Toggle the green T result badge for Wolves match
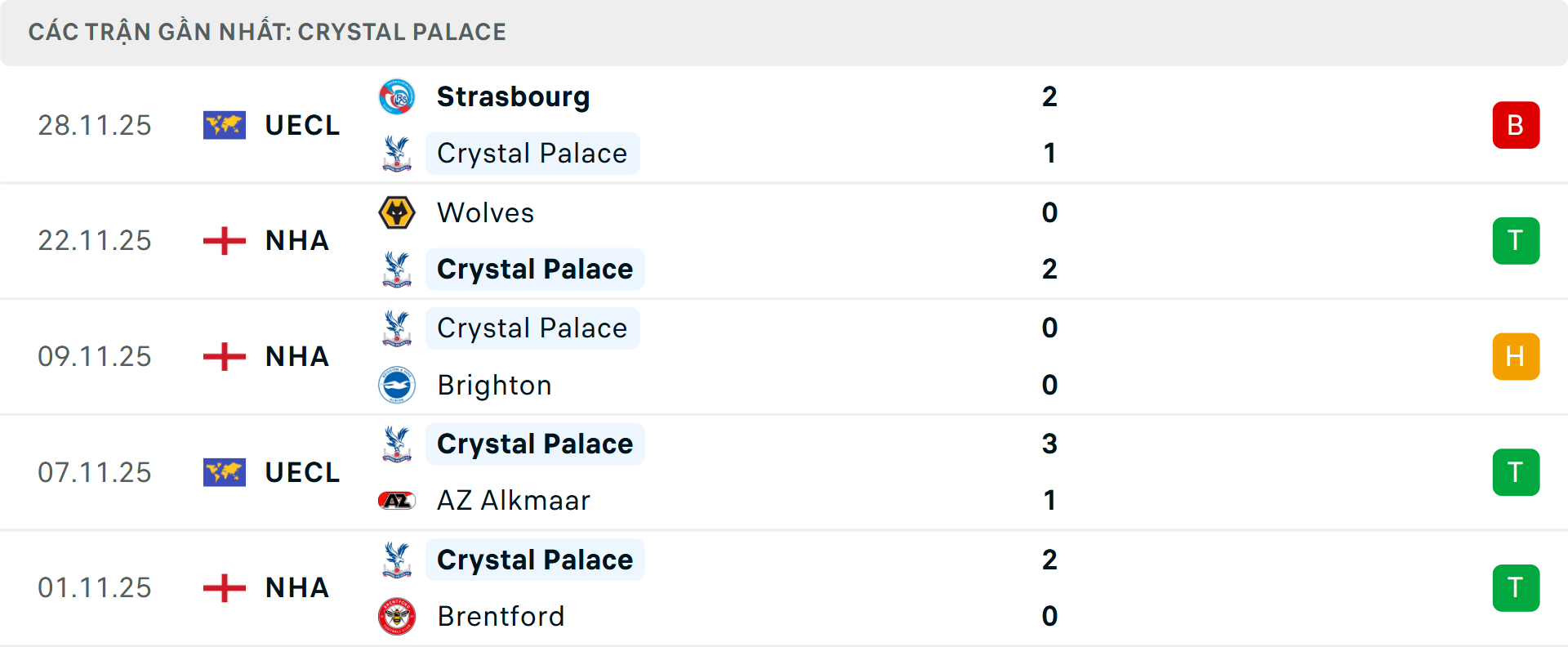This screenshot has height=647, width=1568. [1516, 240]
